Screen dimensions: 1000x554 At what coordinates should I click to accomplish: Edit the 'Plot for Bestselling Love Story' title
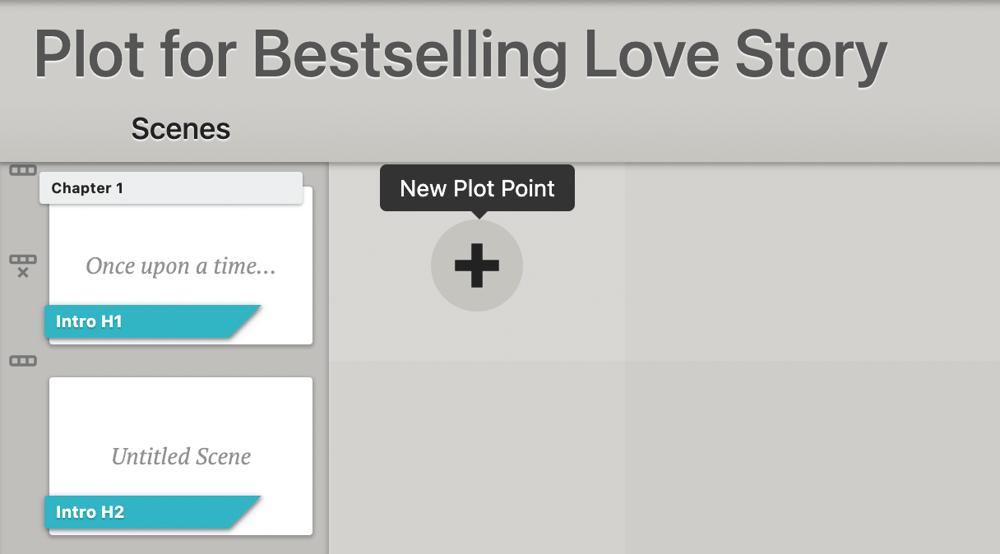(x=460, y=55)
